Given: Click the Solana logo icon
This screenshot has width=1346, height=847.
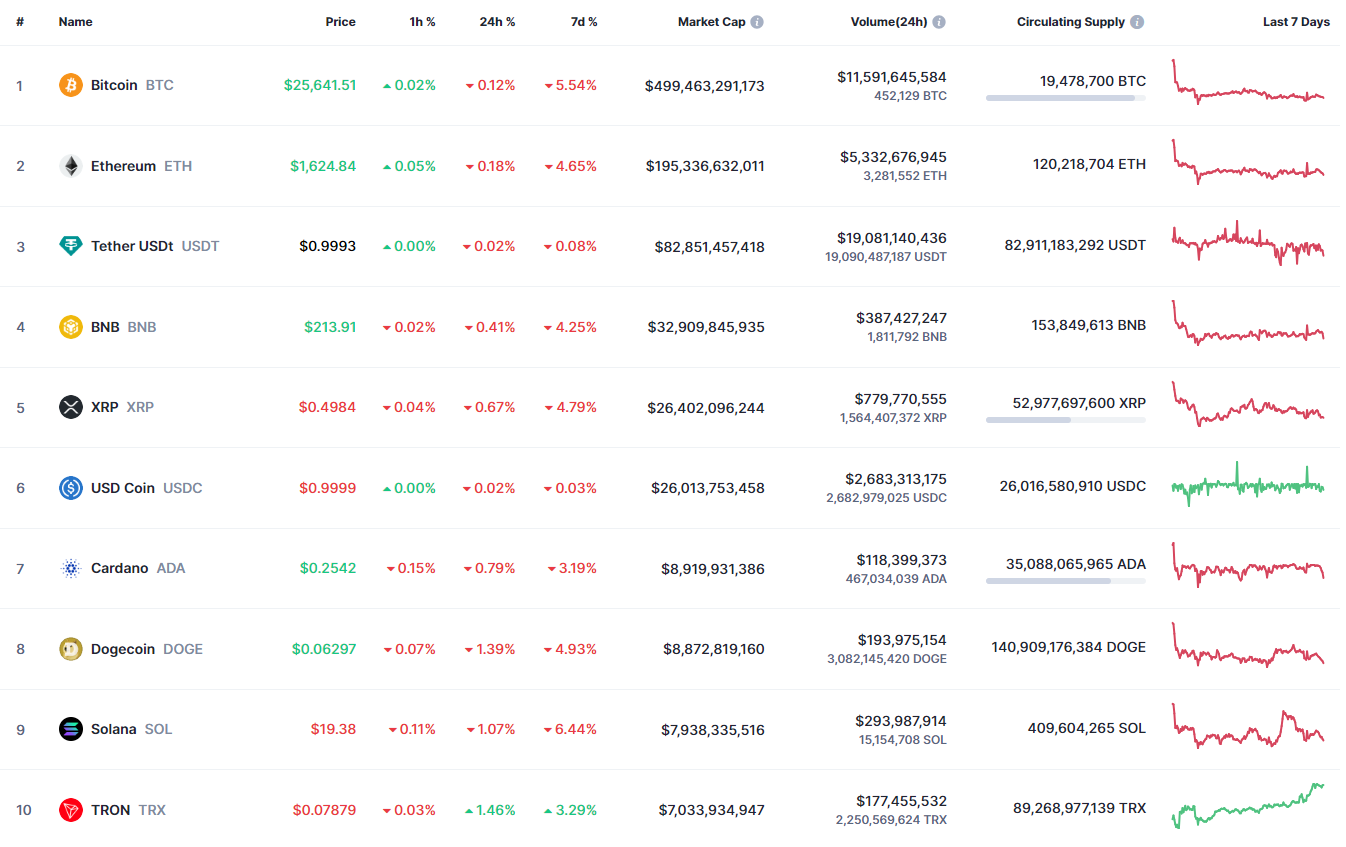Looking at the screenshot, I should [70, 729].
